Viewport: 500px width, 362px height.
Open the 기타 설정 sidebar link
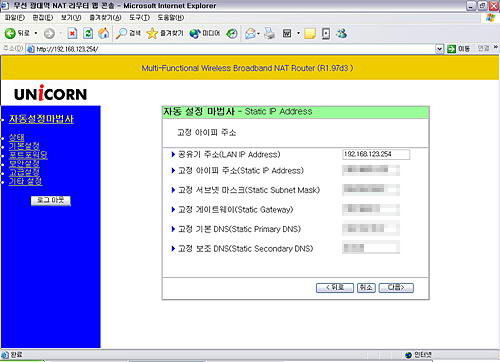point(25,181)
